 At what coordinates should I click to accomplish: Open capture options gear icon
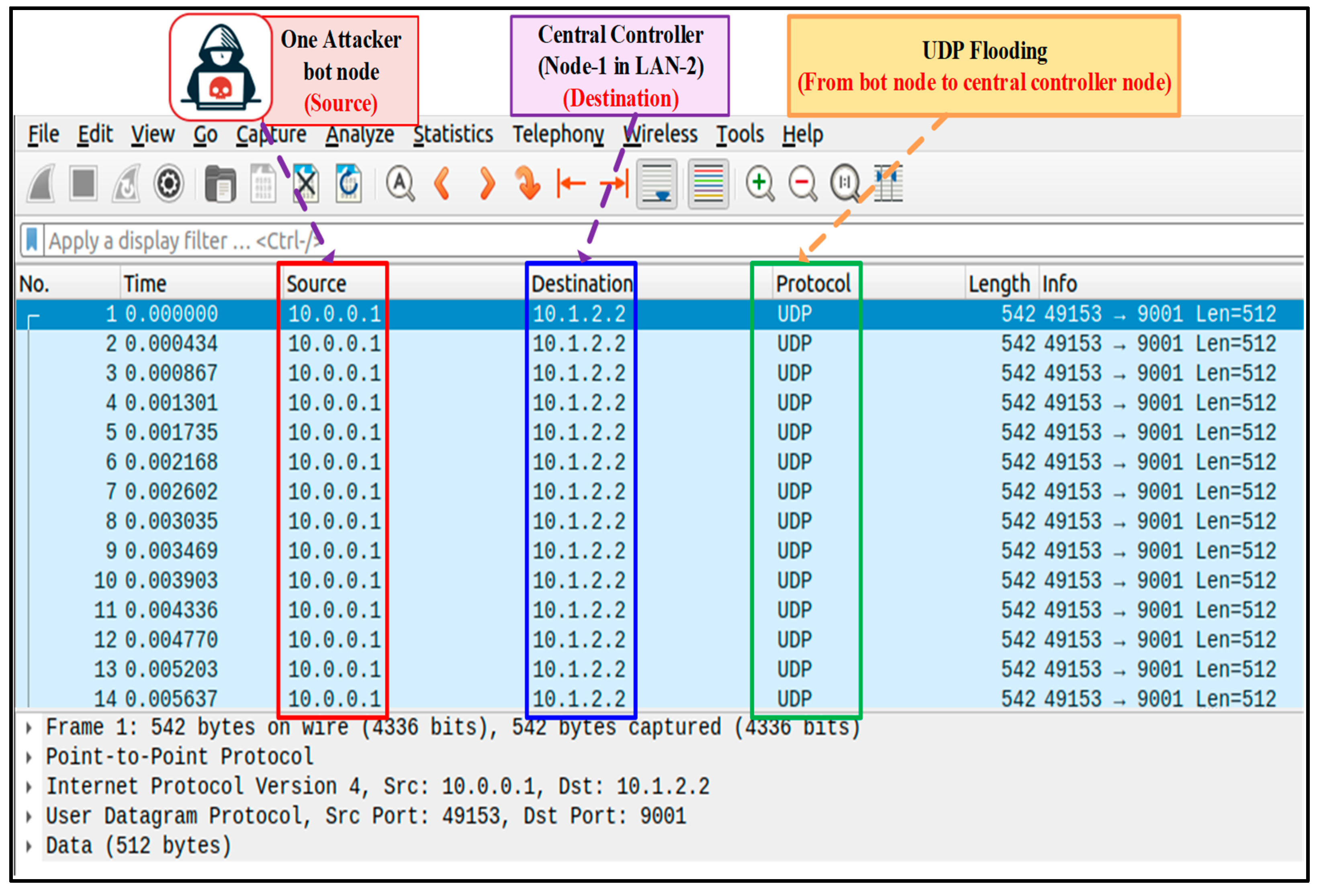(x=169, y=184)
